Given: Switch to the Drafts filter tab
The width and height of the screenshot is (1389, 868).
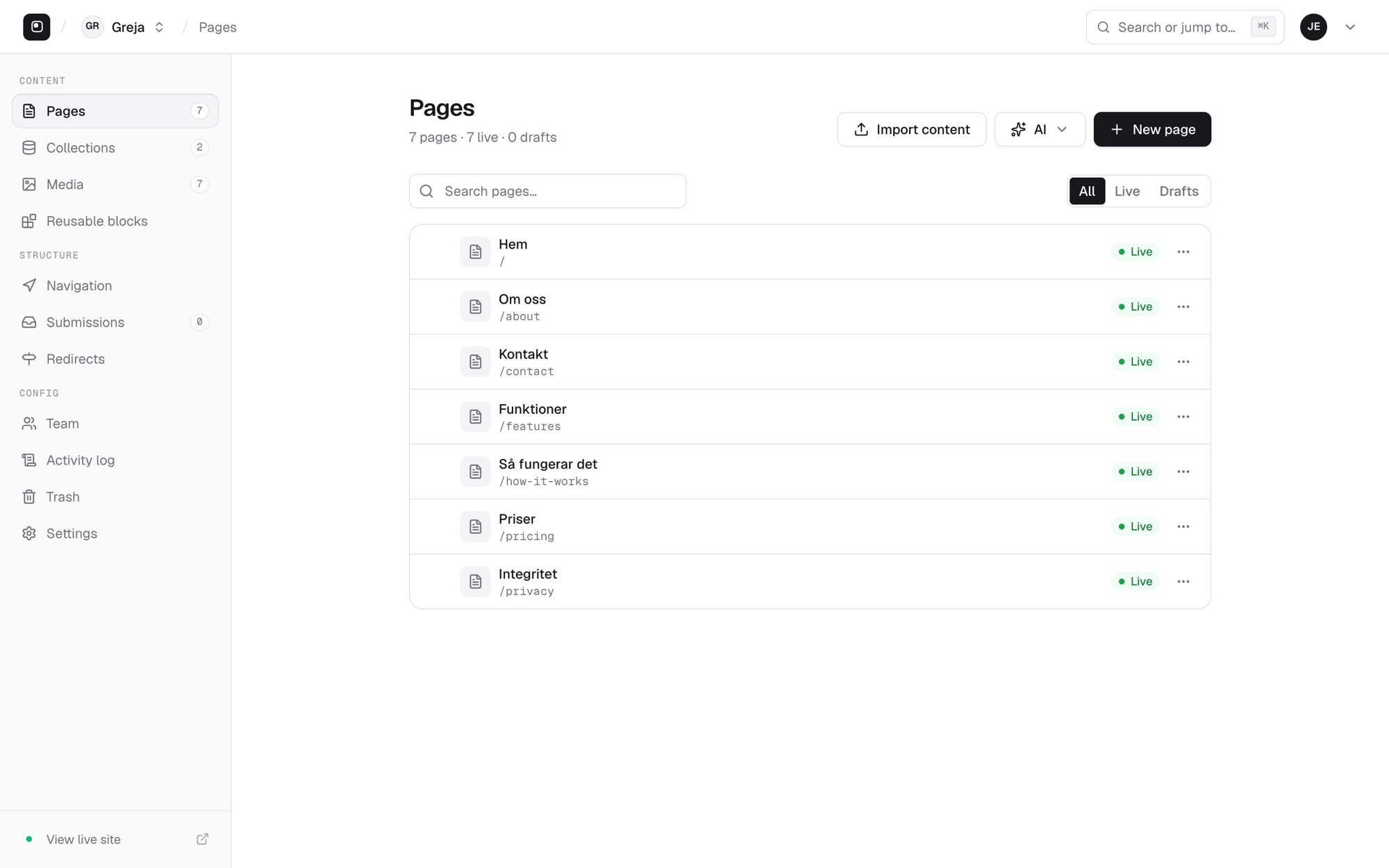Looking at the screenshot, I should 1179,191.
